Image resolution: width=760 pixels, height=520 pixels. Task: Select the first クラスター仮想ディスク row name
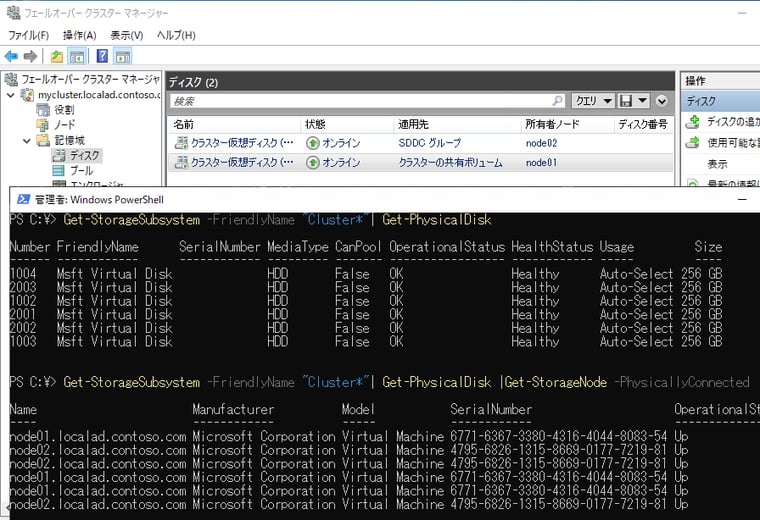pos(242,143)
